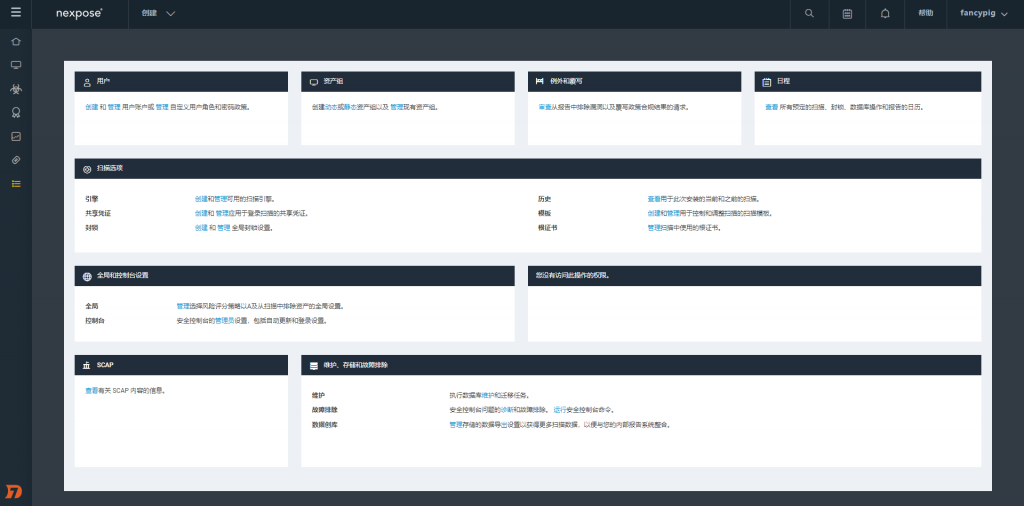Viewport: 1024px width, 506px height.
Task: Click the 封锁 row label
Action: point(91,228)
